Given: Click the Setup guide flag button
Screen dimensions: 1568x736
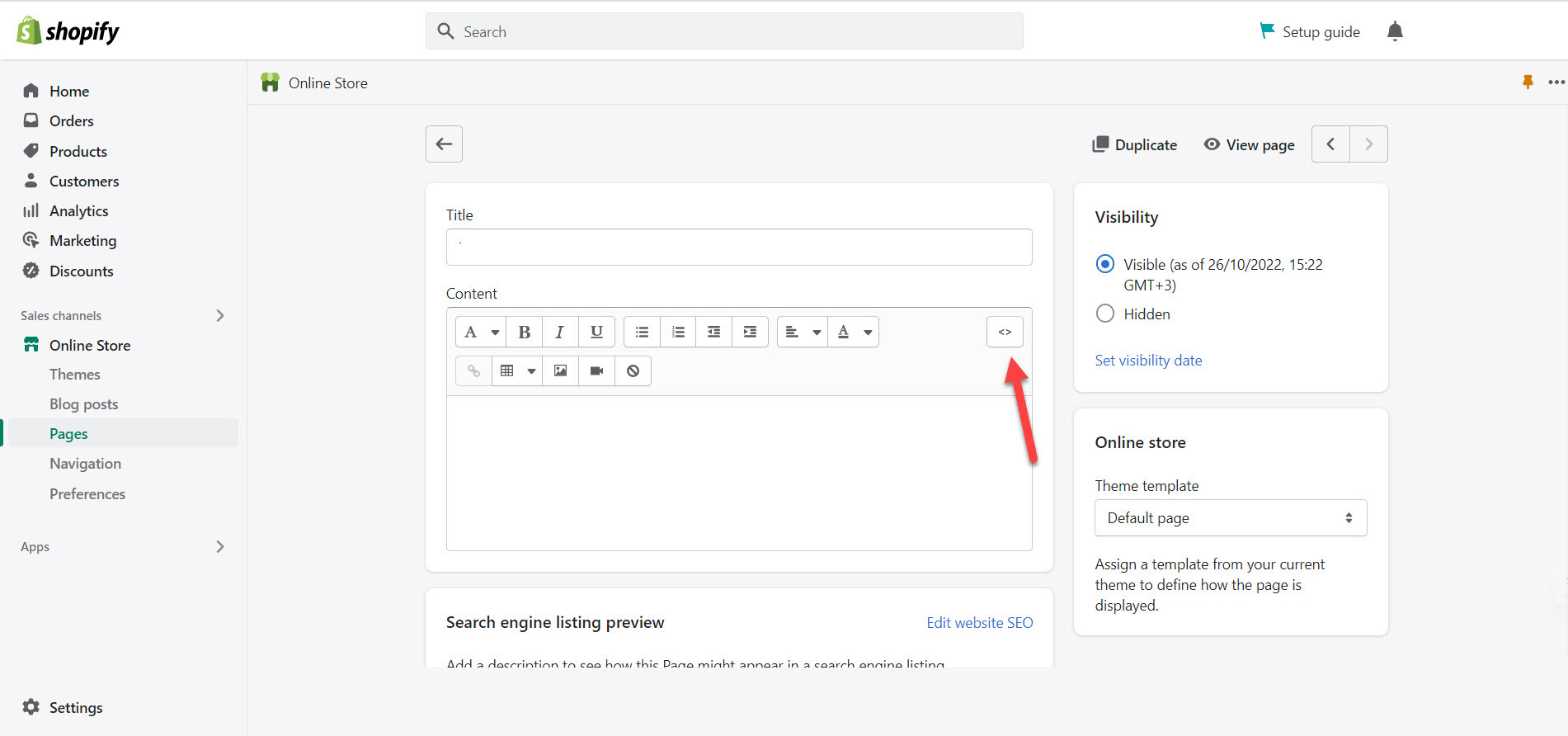Looking at the screenshot, I should tap(1310, 31).
